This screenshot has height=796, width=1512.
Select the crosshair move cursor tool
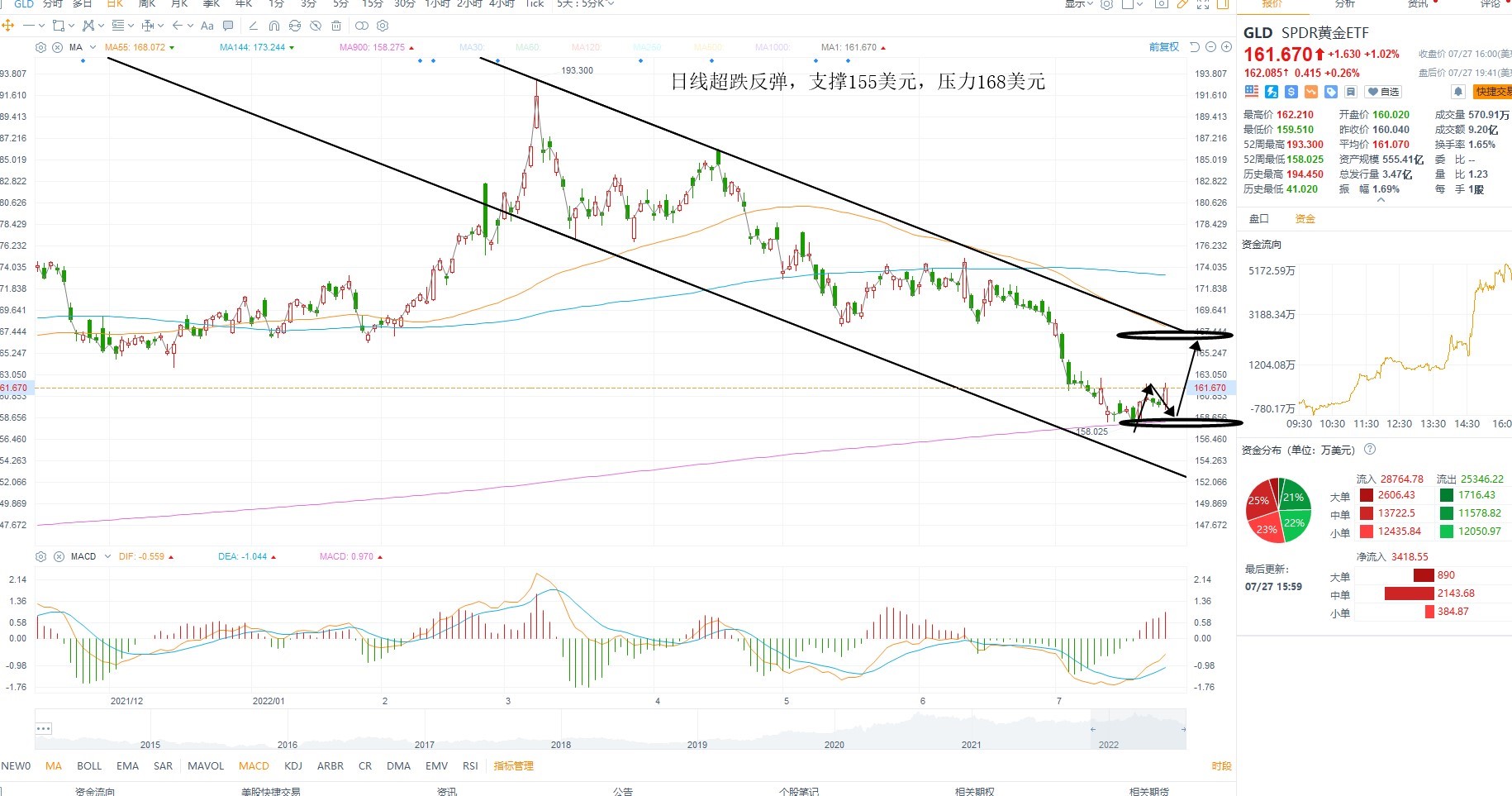7,26
